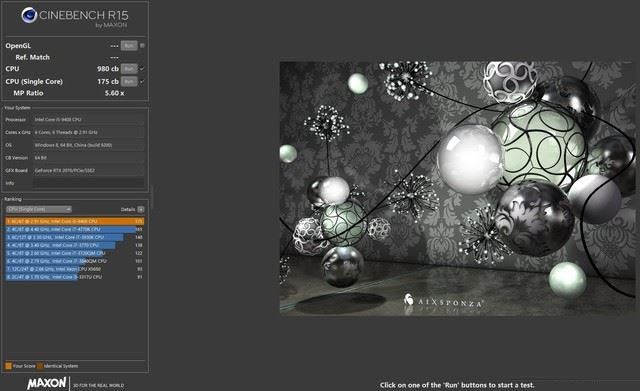Click the AIXSPONZA logo in the render
The image size is (640, 391).
coord(444,301)
